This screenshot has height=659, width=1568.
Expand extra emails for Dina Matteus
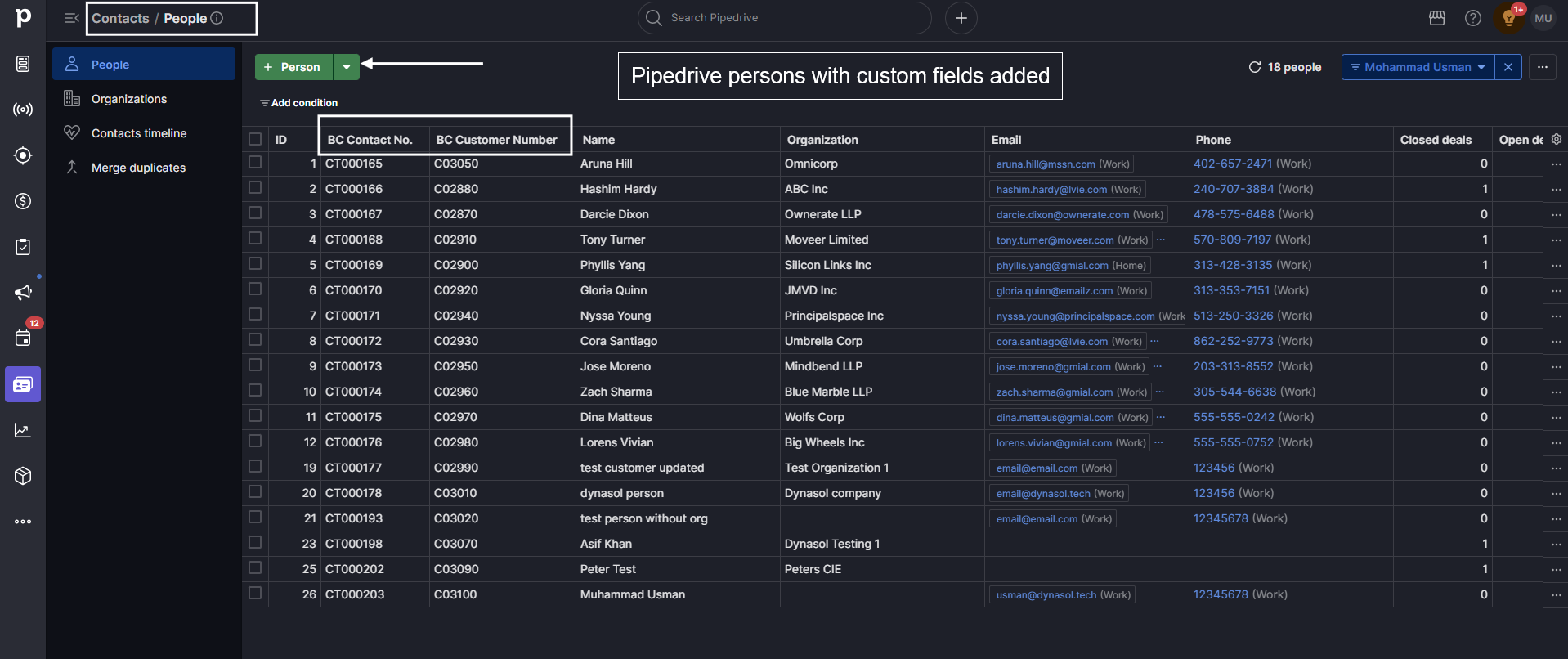pyautogui.click(x=1161, y=417)
